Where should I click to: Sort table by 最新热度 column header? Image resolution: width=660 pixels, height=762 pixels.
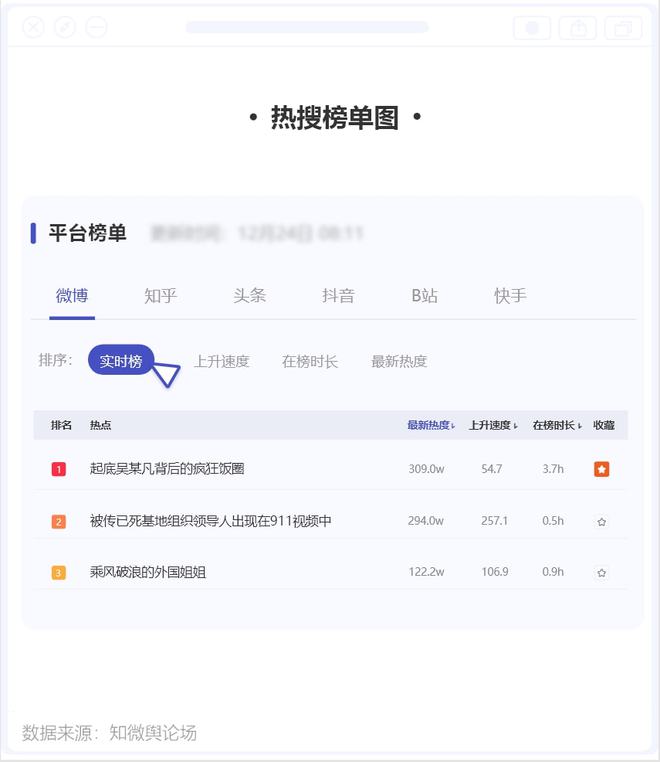(431, 425)
